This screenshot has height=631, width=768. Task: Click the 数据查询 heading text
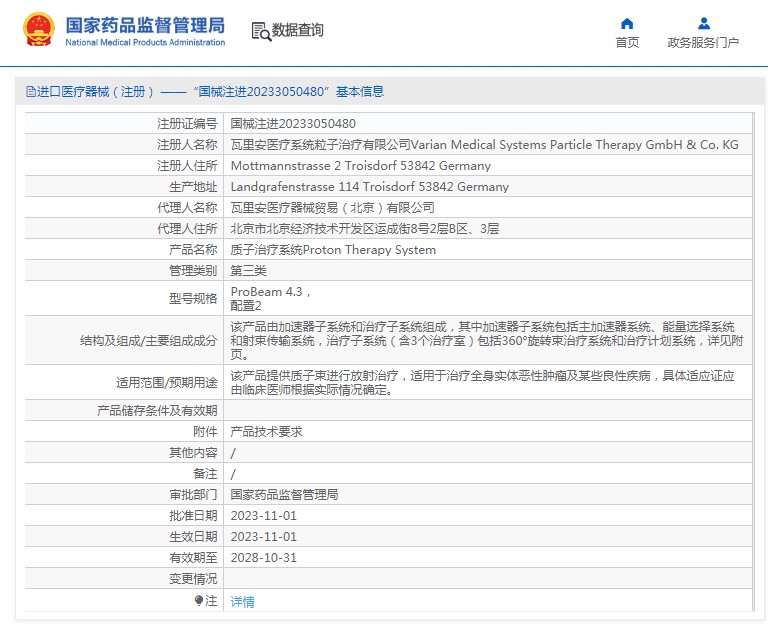298,30
